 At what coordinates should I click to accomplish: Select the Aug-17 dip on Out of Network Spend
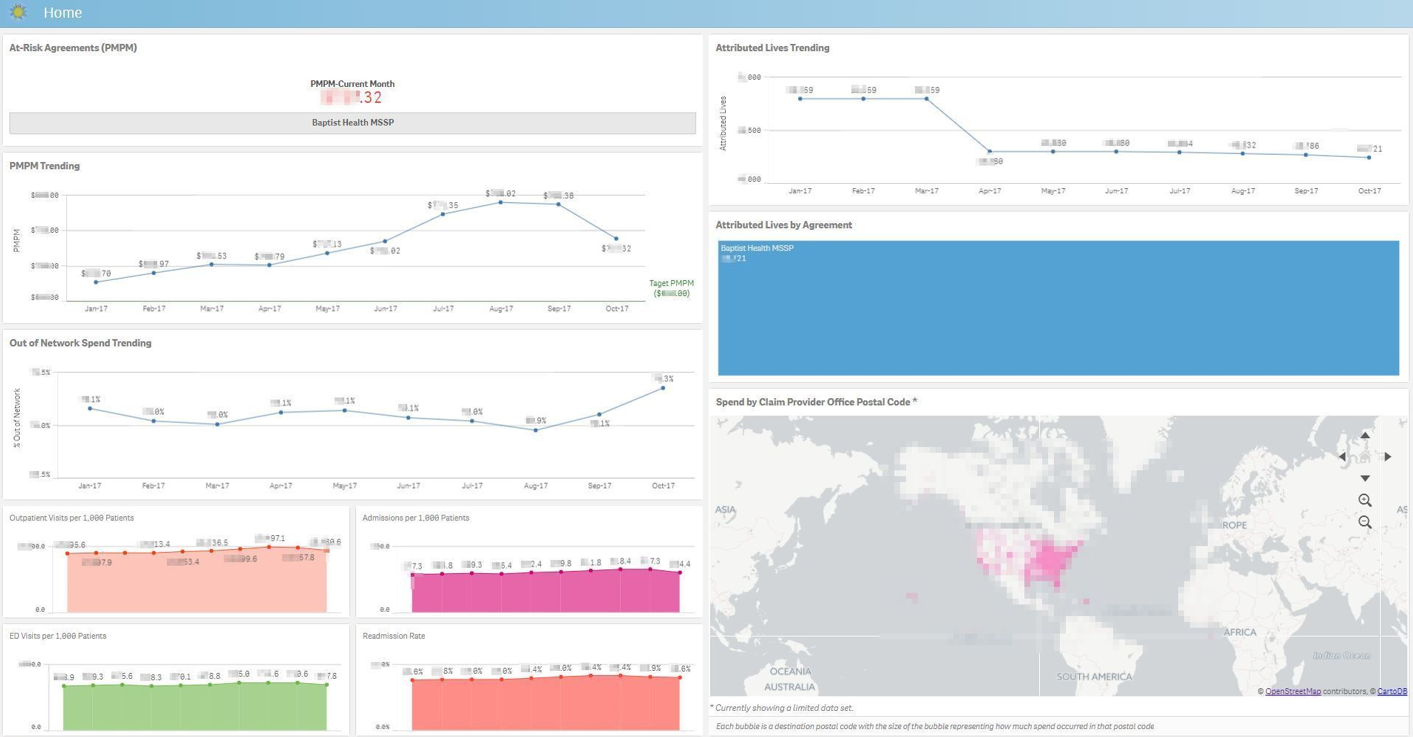537,430
